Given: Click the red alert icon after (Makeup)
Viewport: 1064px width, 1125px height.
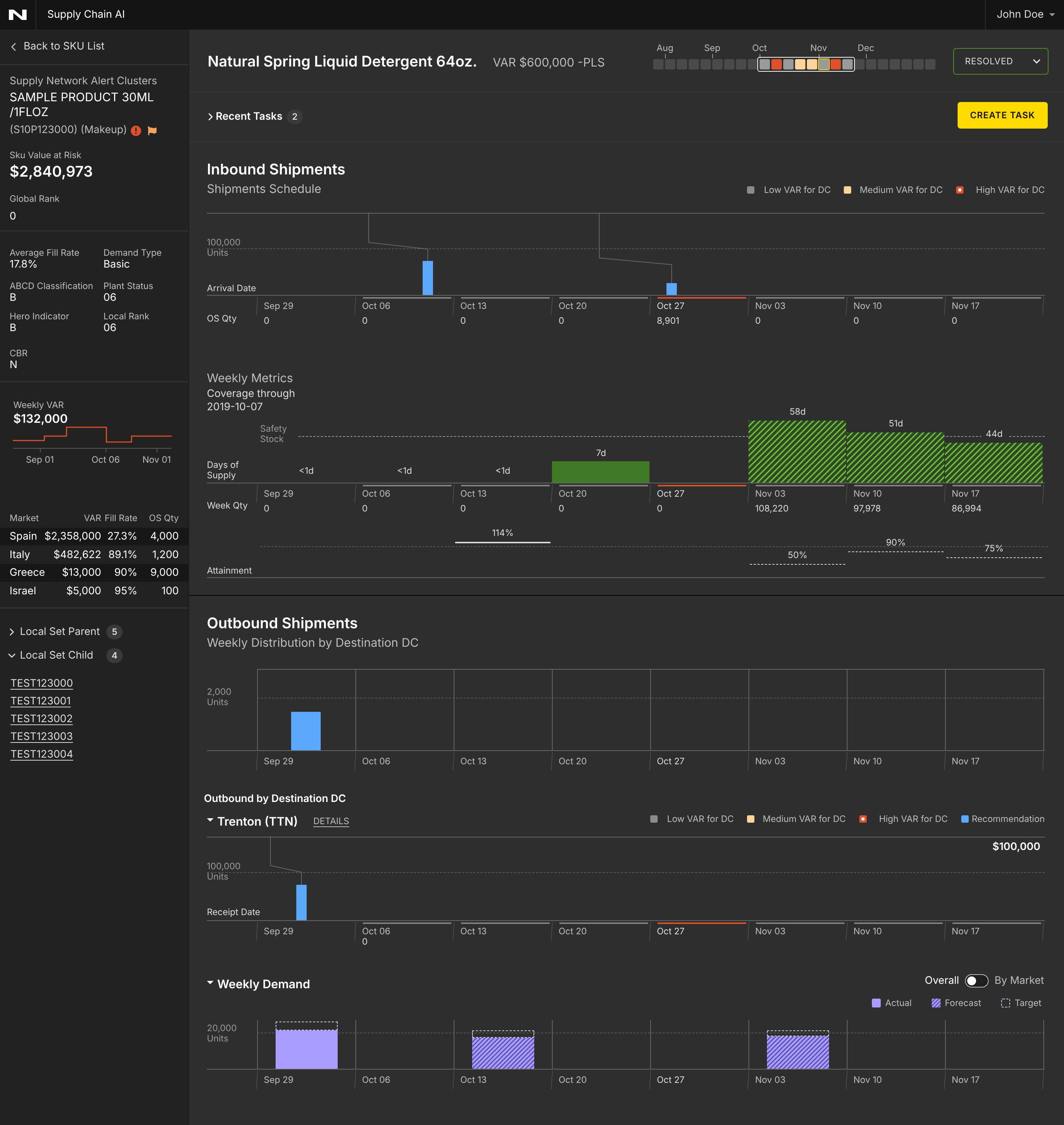Looking at the screenshot, I should 136,130.
